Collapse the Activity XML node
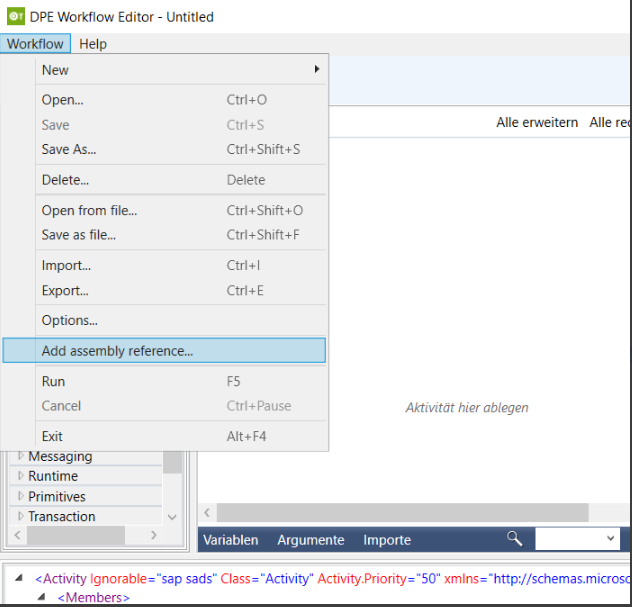Viewport: 632px width, 607px height. tap(19, 578)
